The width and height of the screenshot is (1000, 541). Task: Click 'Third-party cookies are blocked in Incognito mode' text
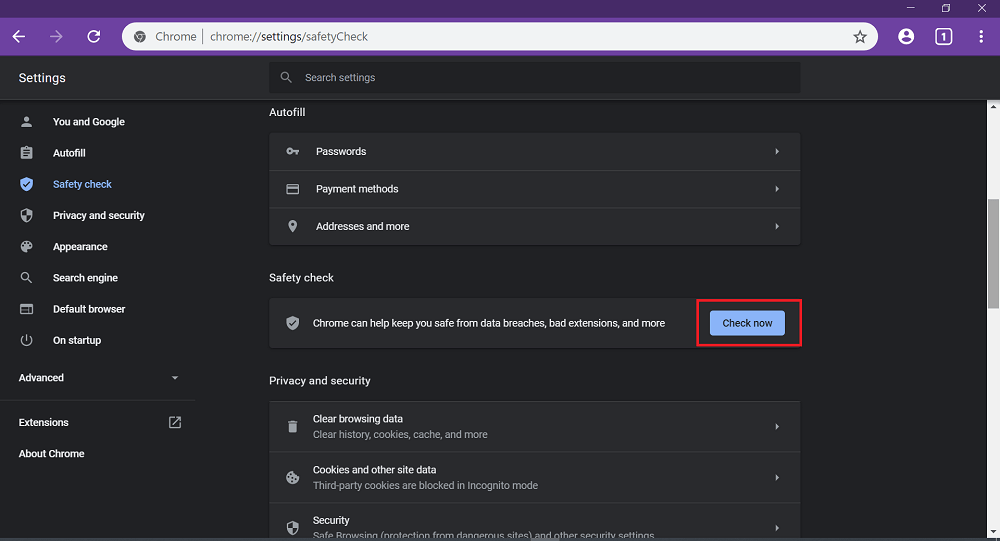pyautogui.click(x=425, y=485)
